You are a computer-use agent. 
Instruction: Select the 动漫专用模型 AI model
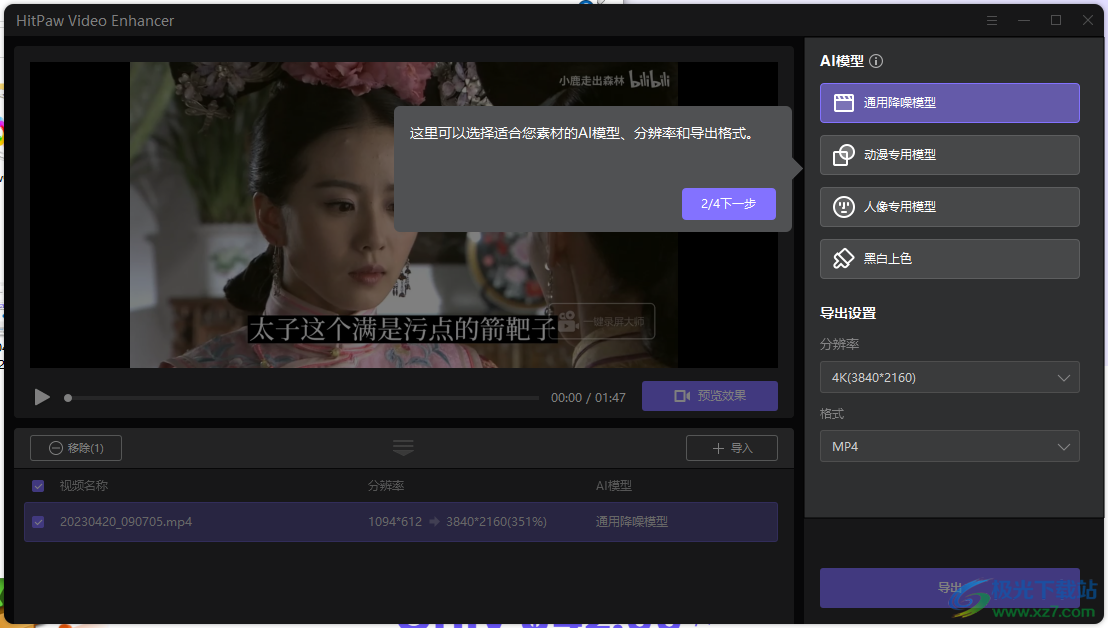click(x=949, y=155)
